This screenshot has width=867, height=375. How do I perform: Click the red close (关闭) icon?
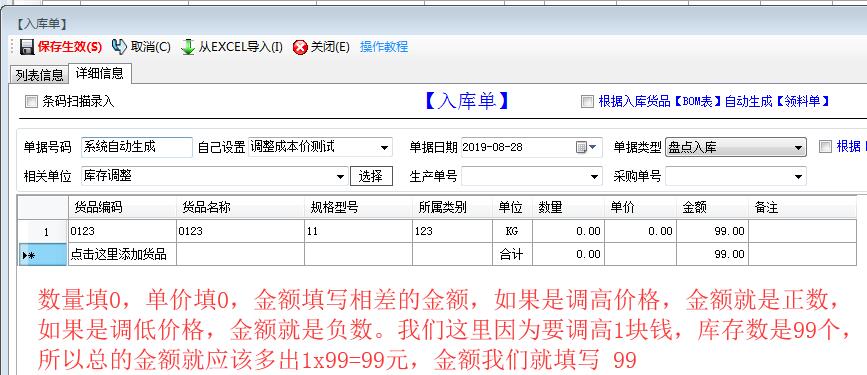pos(300,48)
